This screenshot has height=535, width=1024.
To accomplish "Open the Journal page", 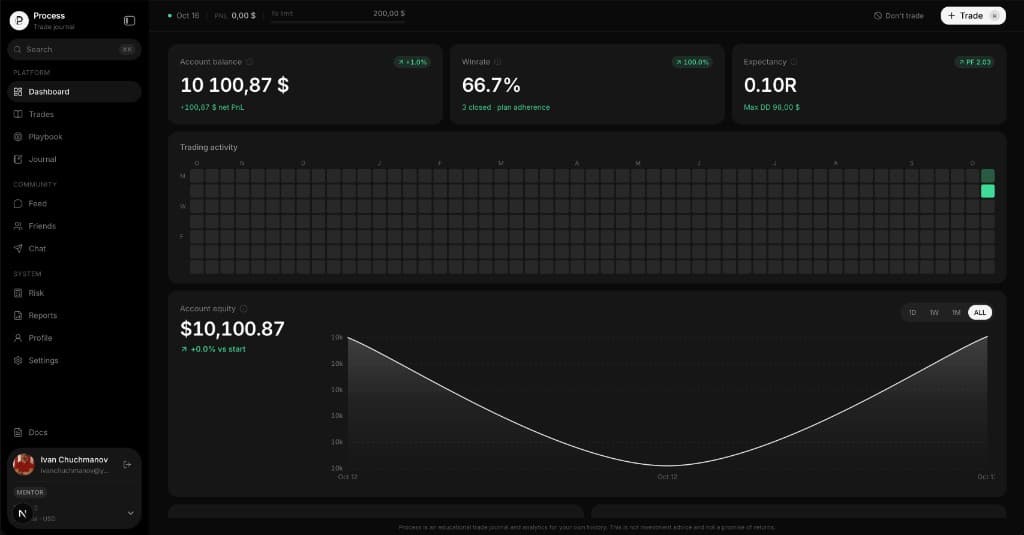I will [74, 159].
